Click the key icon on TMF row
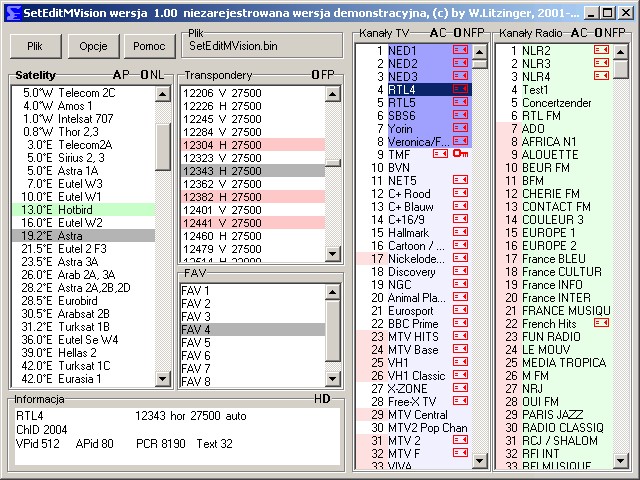This screenshot has width=640, height=480. 460,154
